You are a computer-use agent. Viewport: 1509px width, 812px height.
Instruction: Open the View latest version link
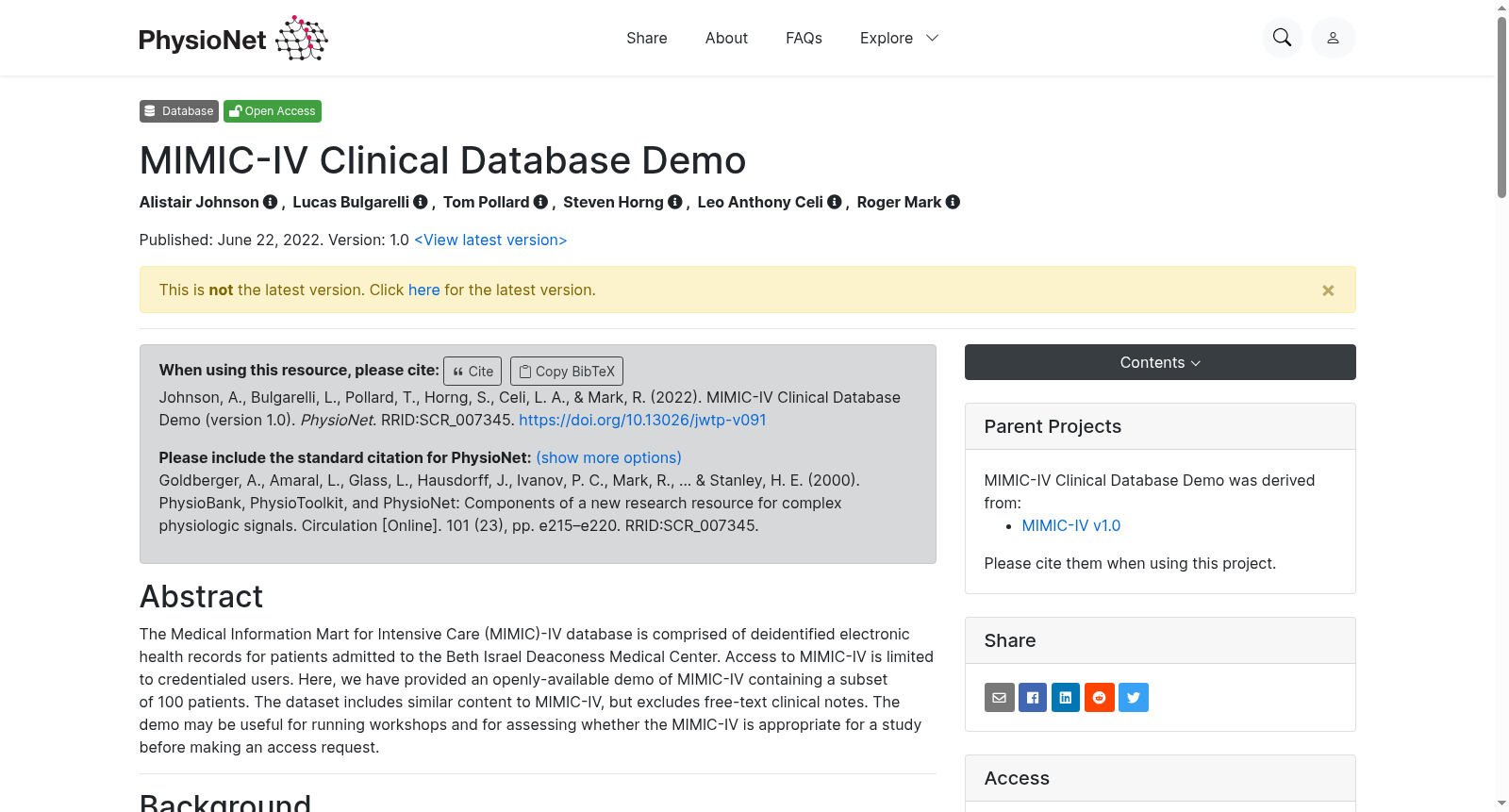[x=490, y=240]
